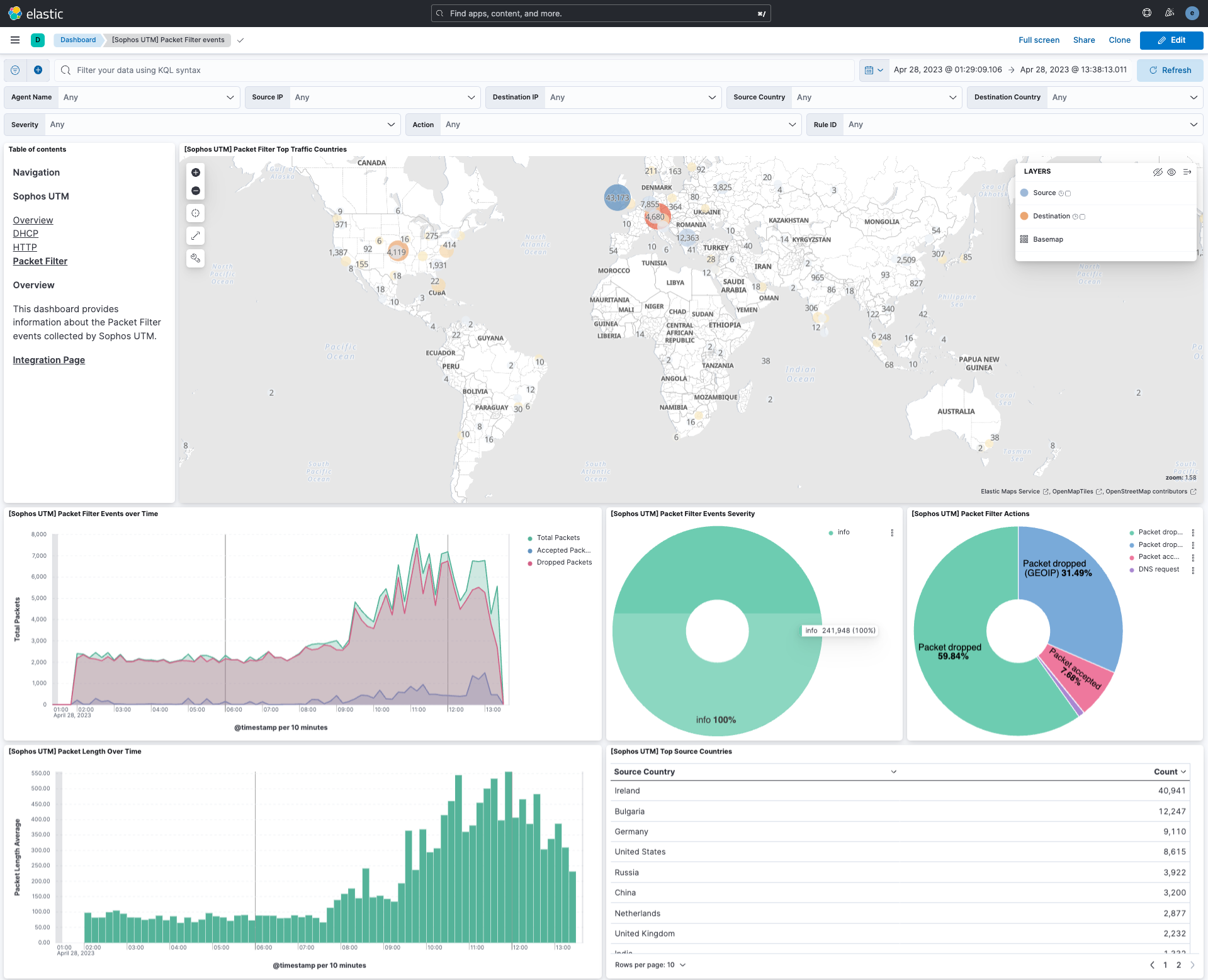Screen dimensions: 1208x980
Task: Select Full screen in the top menu
Action: pos(1039,40)
